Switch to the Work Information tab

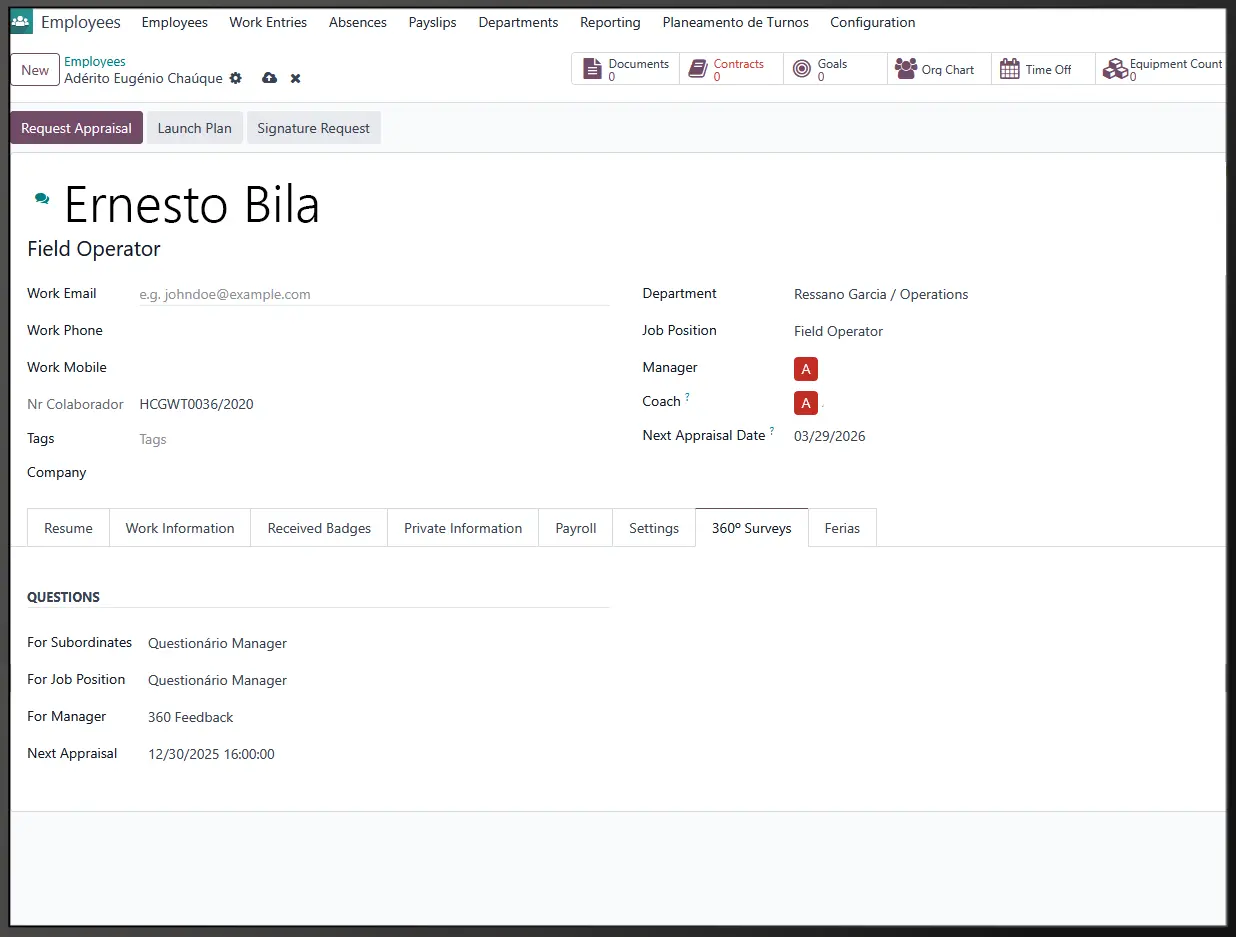pyautogui.click(x=180, y=528)
